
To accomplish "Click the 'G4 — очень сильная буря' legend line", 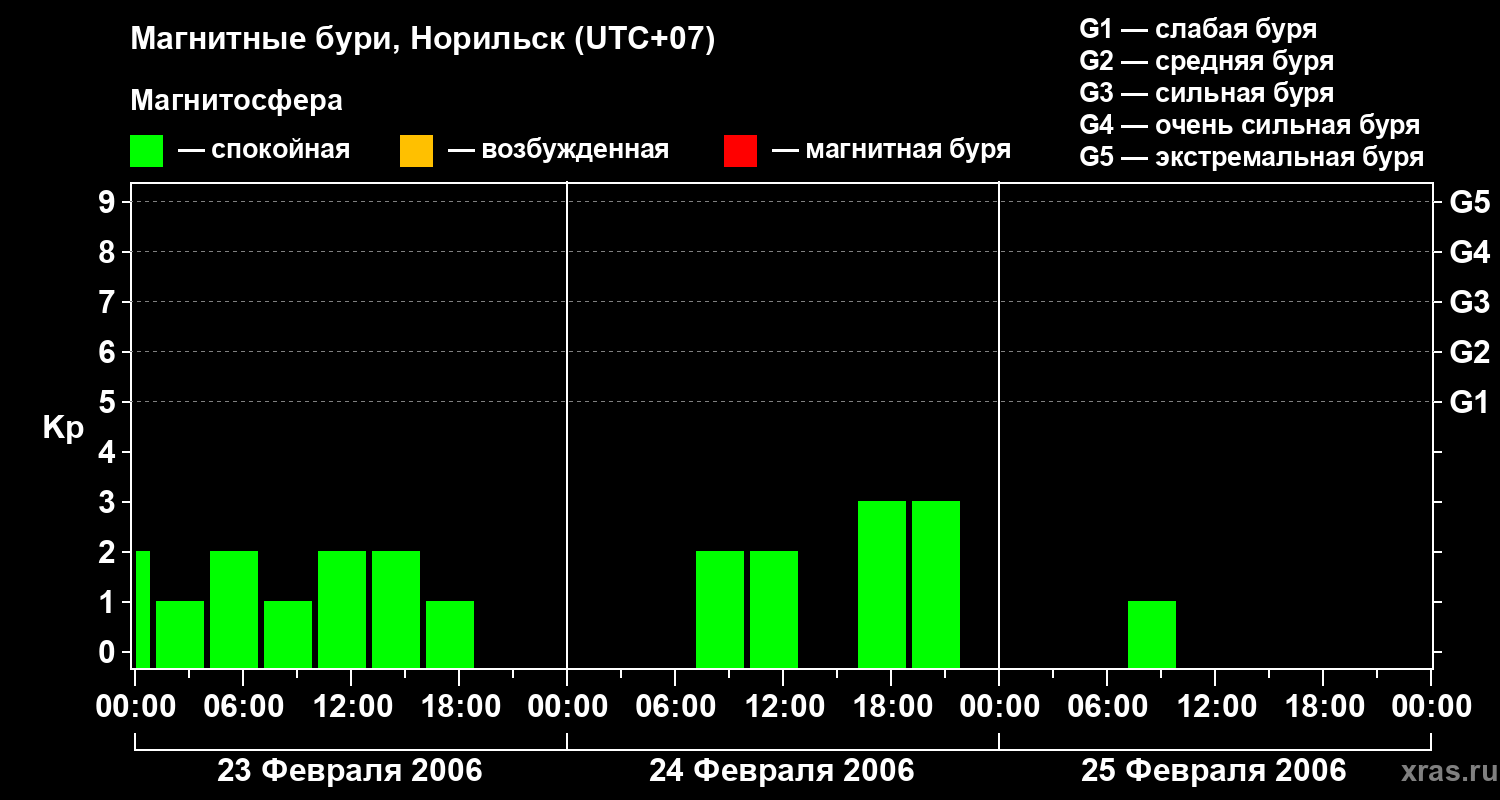I will (1250, 125).
